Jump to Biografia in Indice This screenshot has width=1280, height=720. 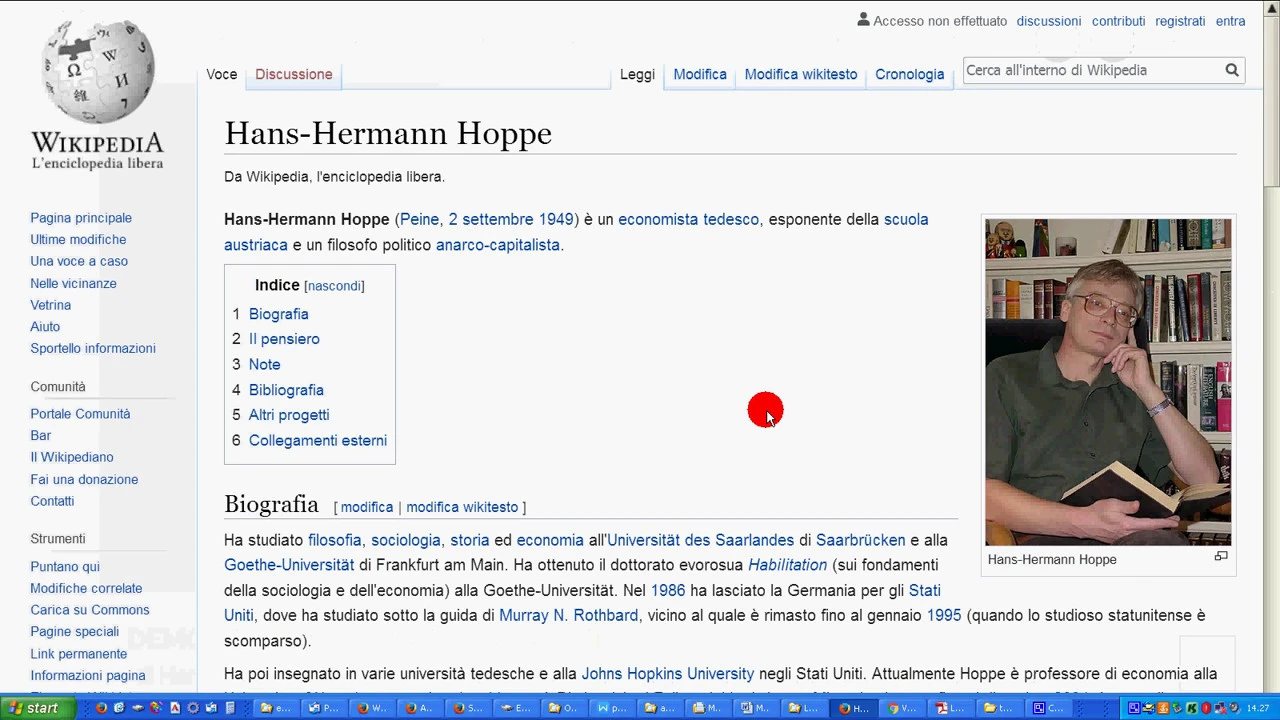tap(278, 314)
